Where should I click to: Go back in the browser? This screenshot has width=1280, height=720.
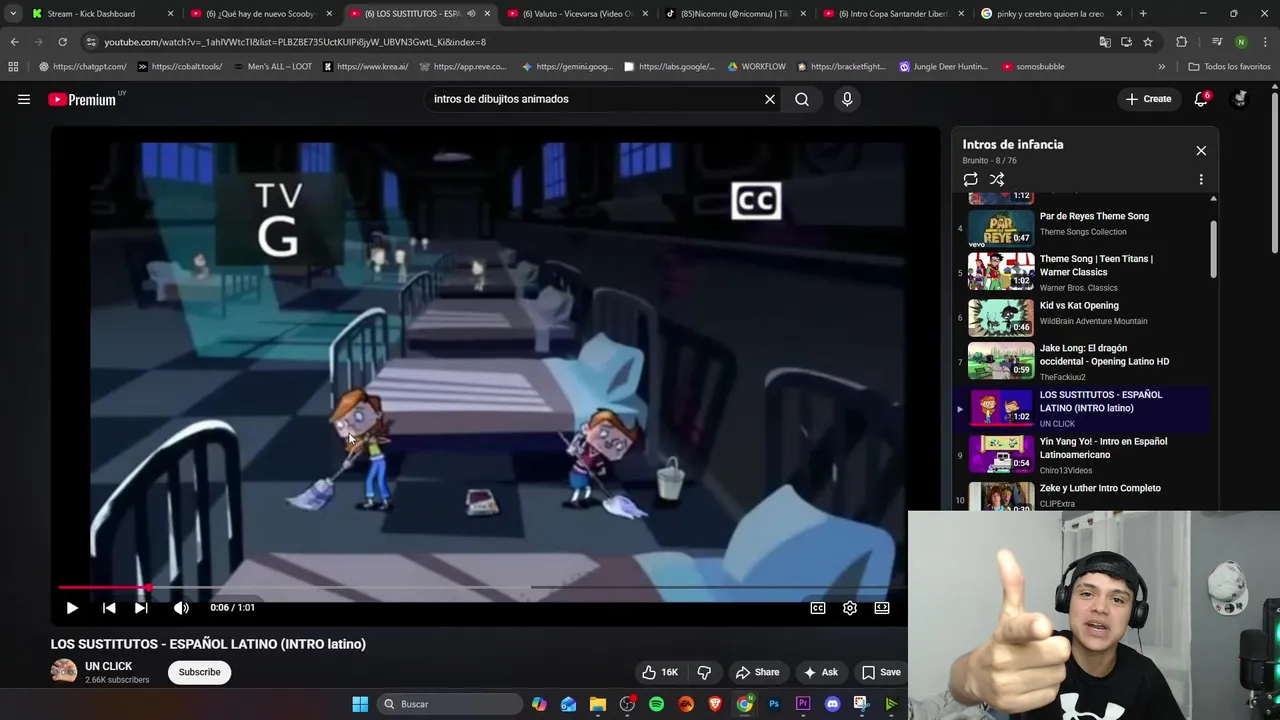(x=14, y=42)
